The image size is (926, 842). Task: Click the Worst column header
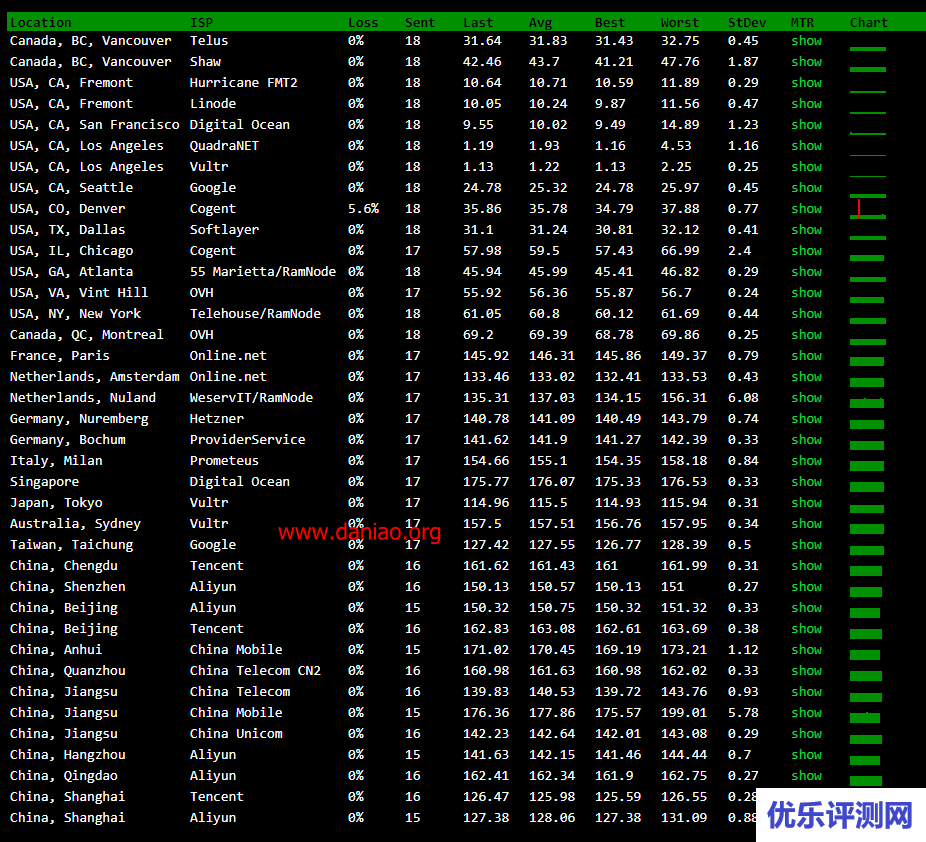[680, 22]
